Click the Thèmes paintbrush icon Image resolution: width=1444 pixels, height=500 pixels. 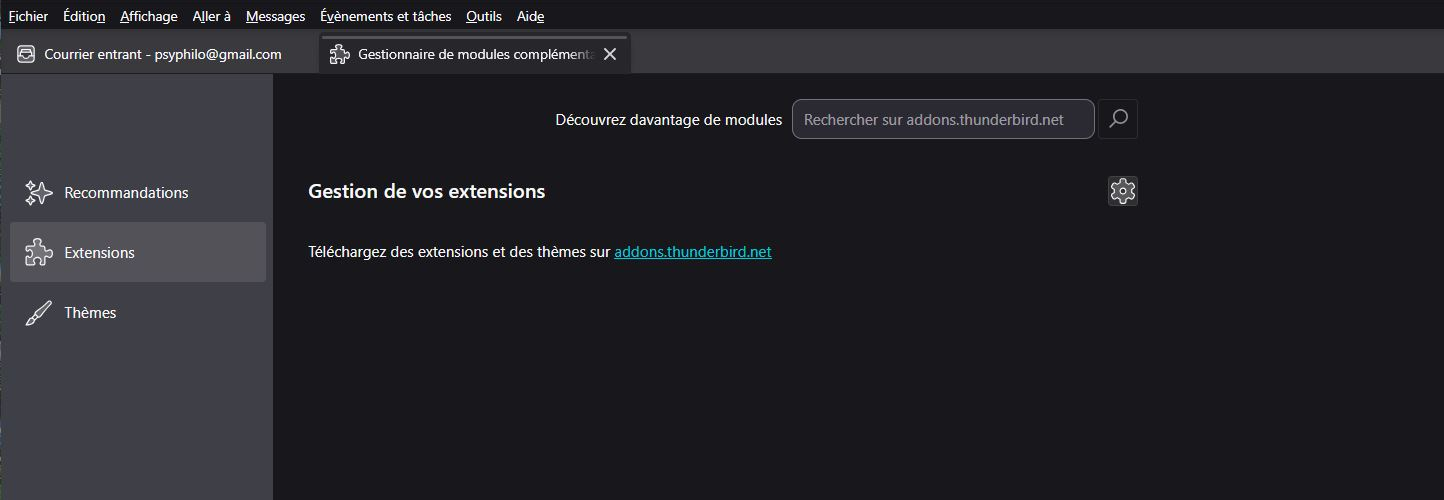(x=38, y=313)
